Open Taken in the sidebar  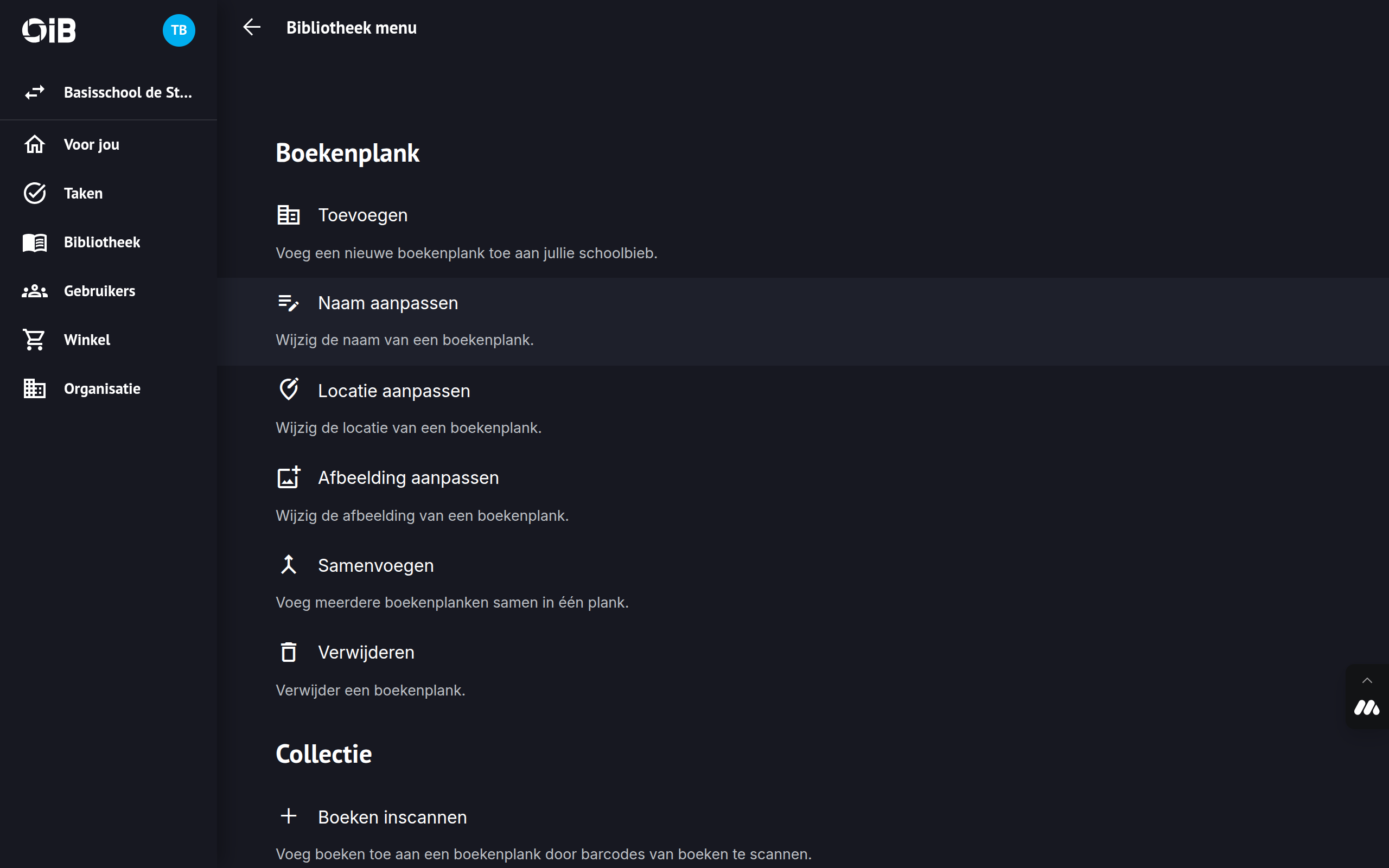click(x=83, y=194)
